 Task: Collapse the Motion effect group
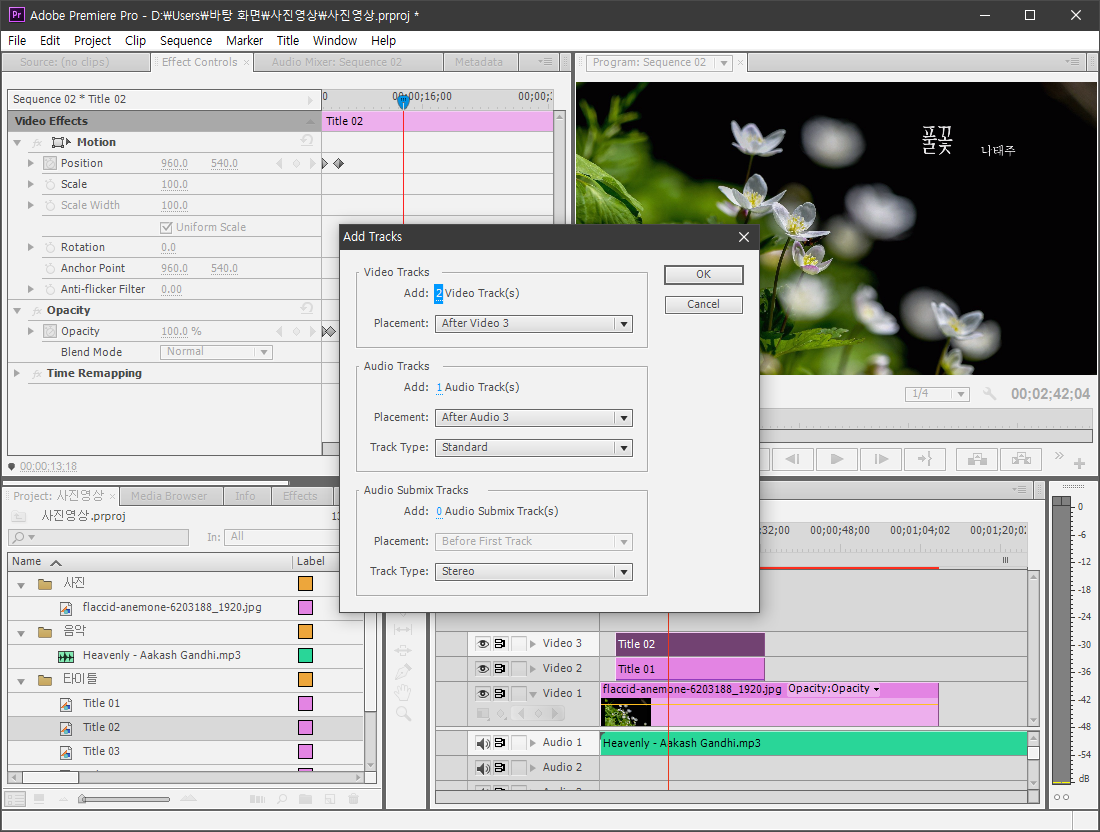pyautogui.click(x=18, y=142)
